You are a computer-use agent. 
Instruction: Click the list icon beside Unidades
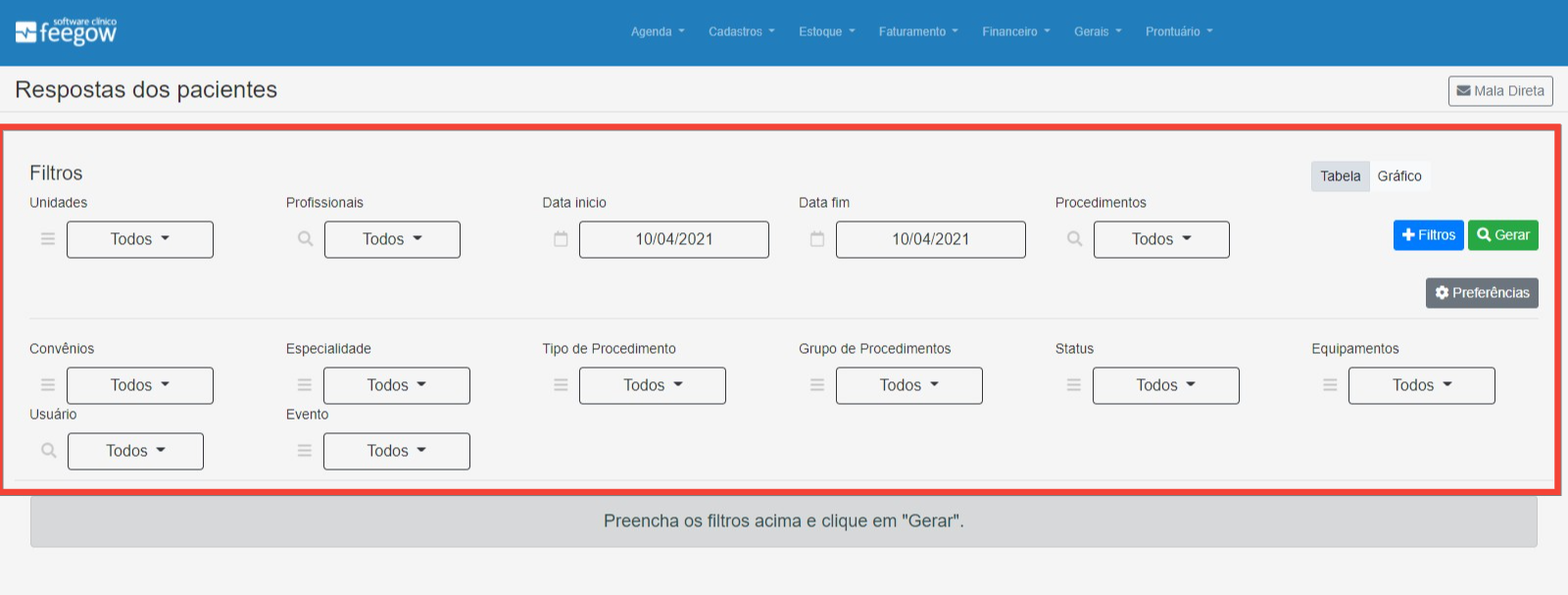pos(48,239)
